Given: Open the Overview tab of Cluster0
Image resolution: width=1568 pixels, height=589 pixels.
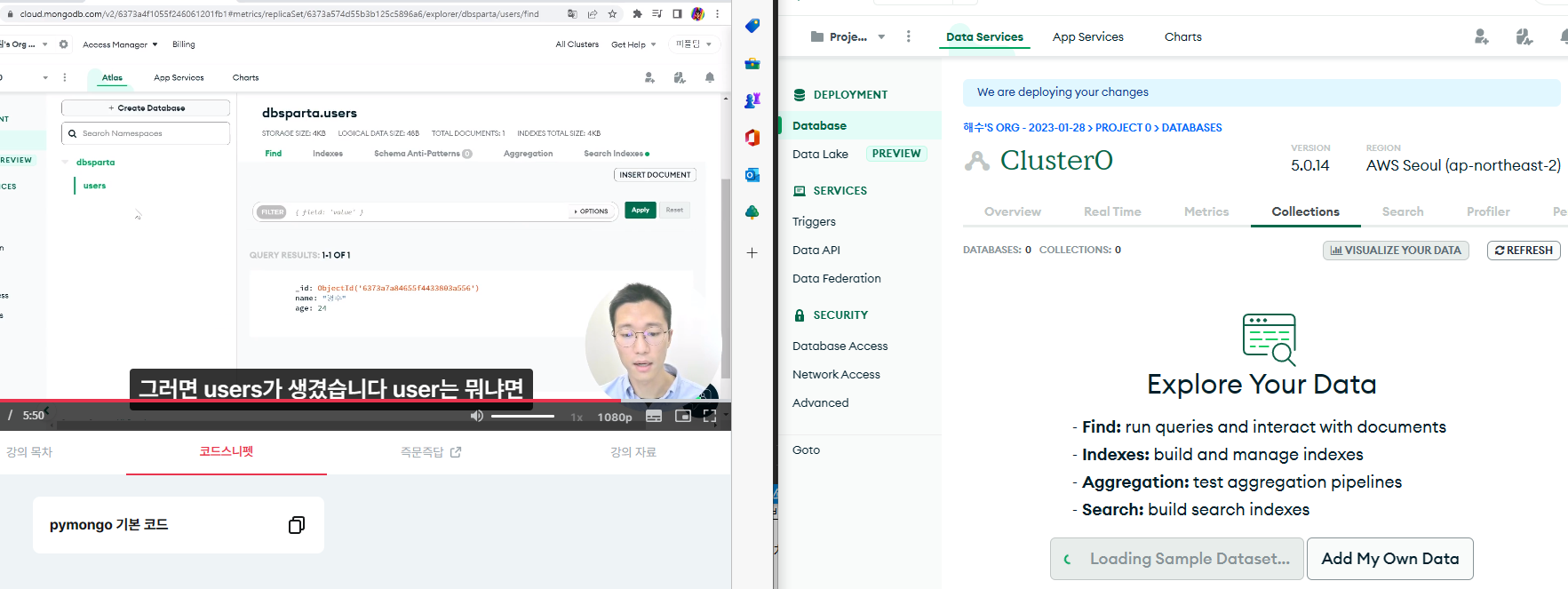Looking at the screenshot, I should [1013, 211].
